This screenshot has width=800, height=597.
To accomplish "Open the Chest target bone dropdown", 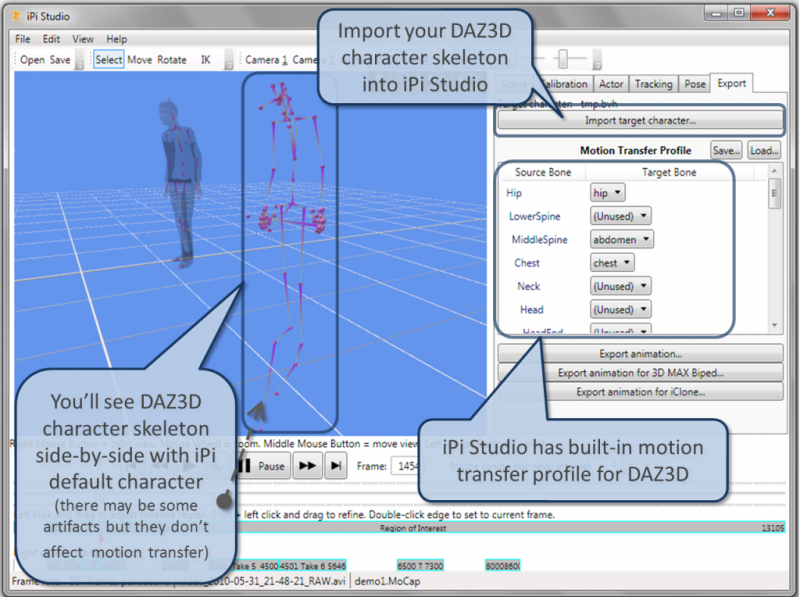I will 612,263.
